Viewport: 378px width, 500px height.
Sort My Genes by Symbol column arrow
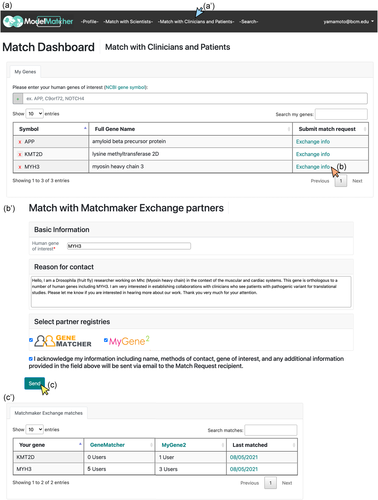click(x=85, y=128)
